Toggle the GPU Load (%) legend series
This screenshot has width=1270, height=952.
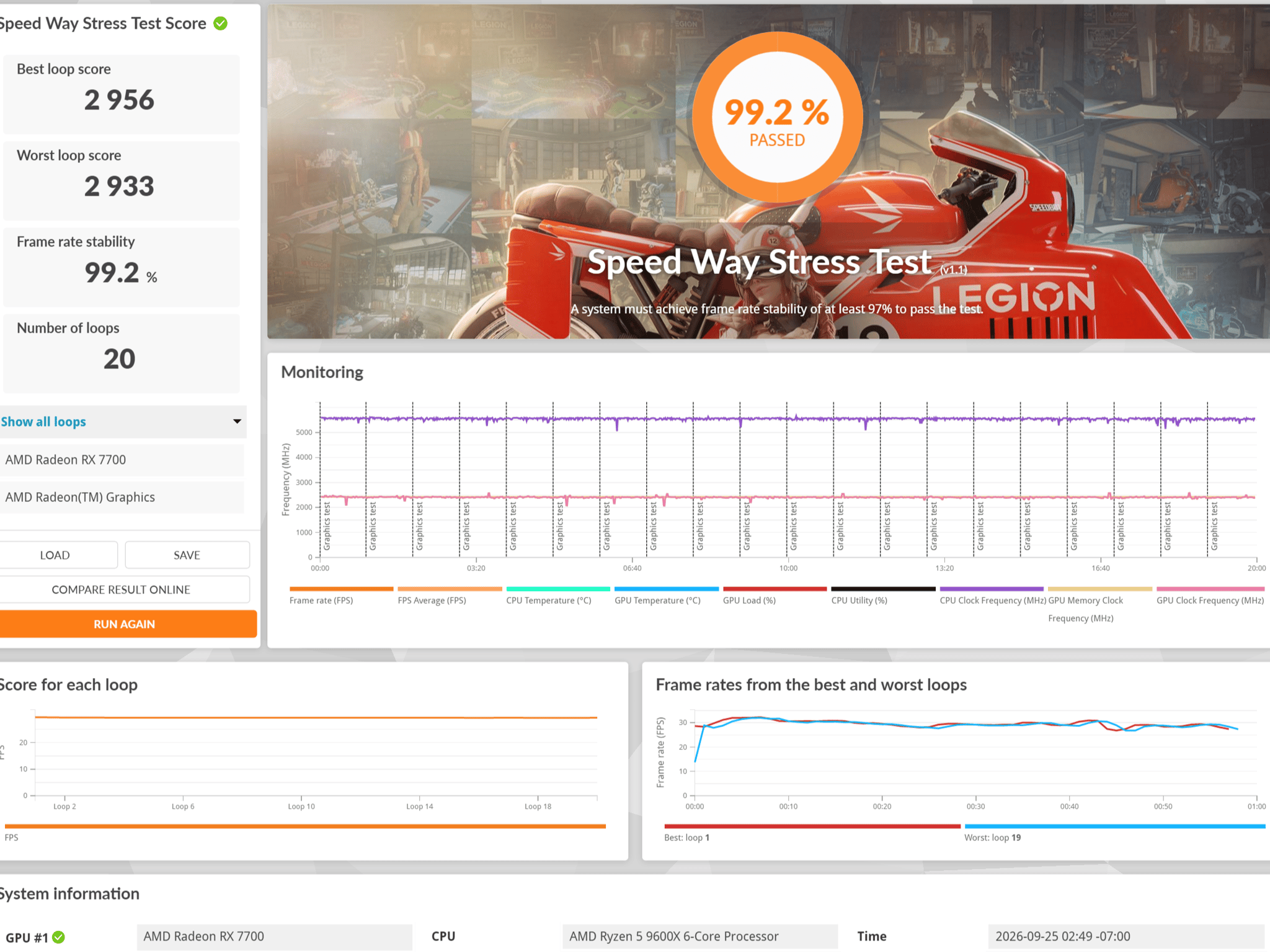click(775, 596)
